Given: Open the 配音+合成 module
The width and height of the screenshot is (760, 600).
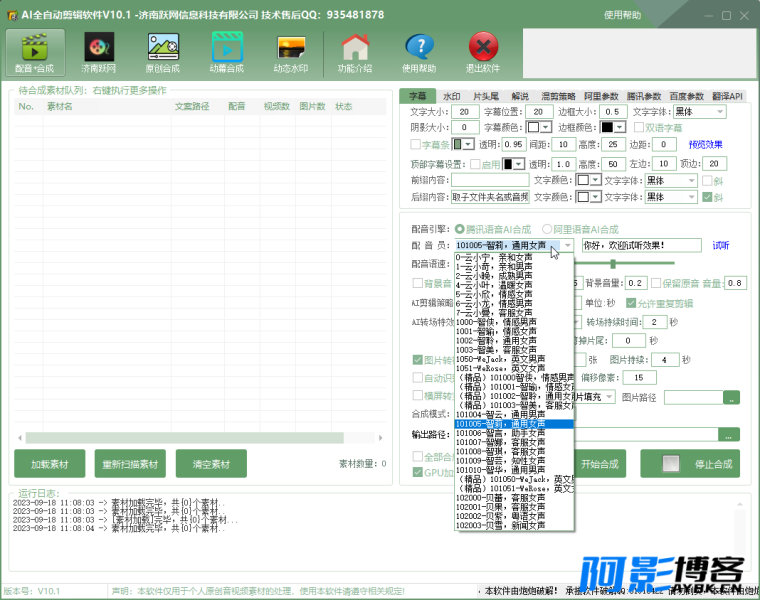Looking at the screenshot, I should (35, 52).
